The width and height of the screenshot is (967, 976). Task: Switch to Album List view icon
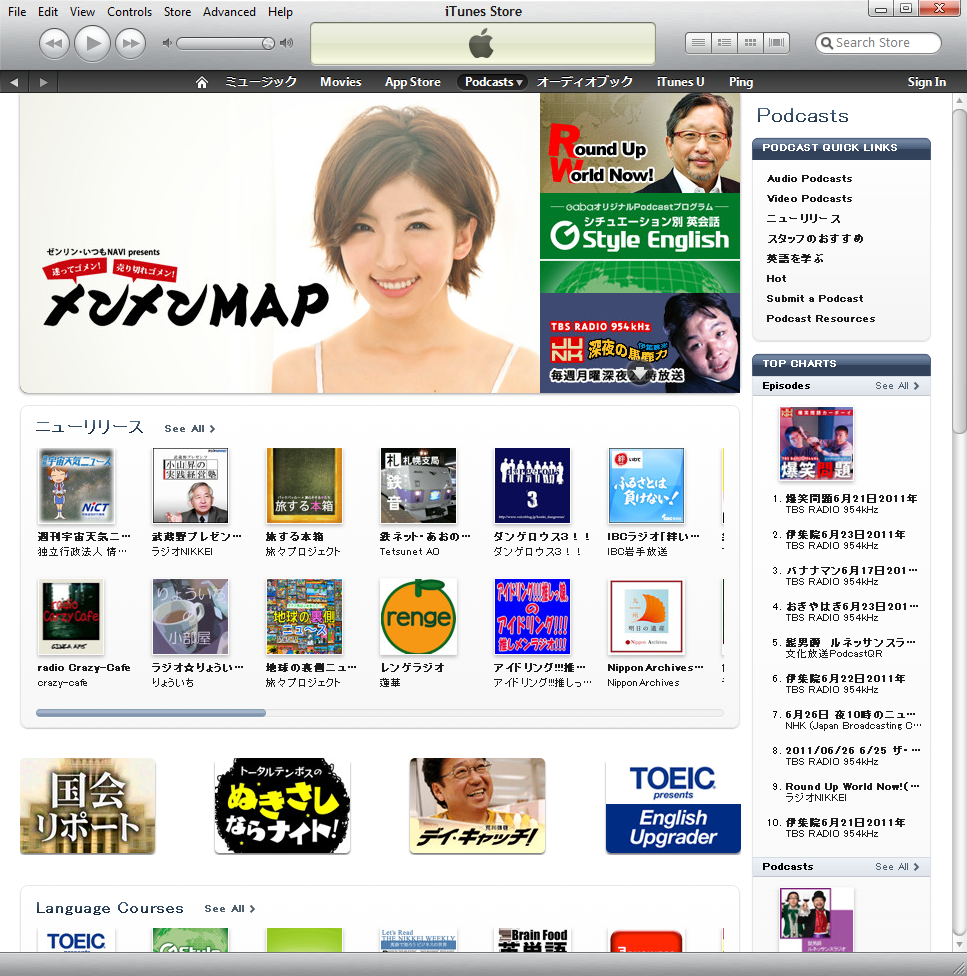pos(724,42)
